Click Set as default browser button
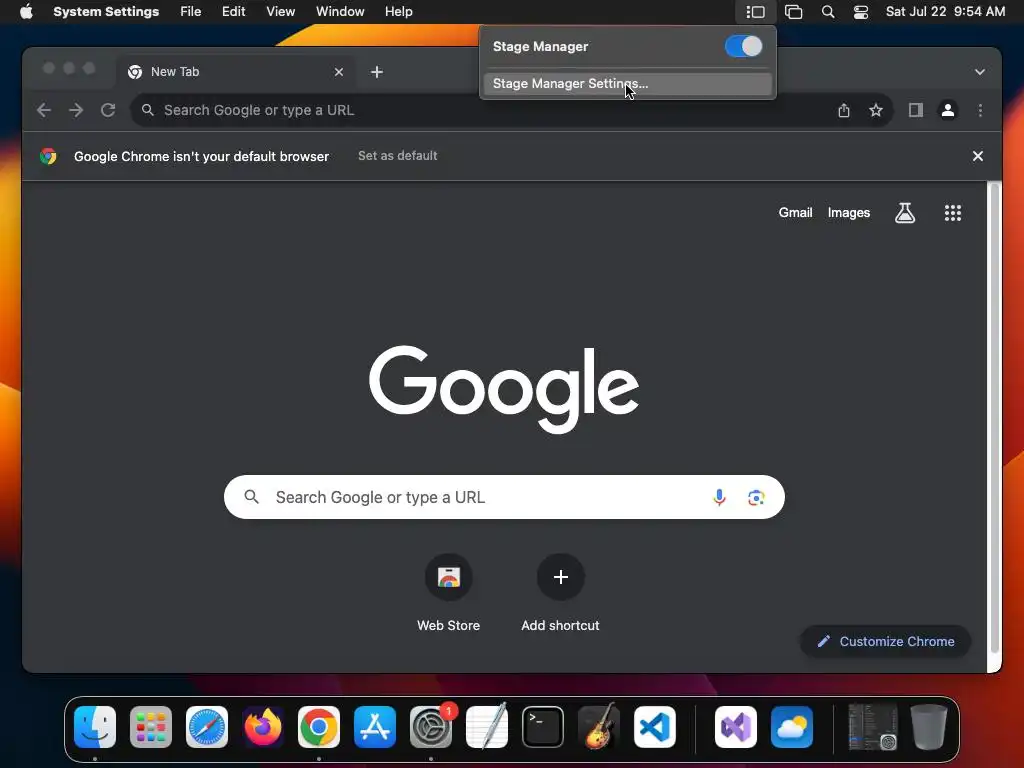Image resolution: width=1024 pixels, height=768 pixels. (x=398, y=156)
